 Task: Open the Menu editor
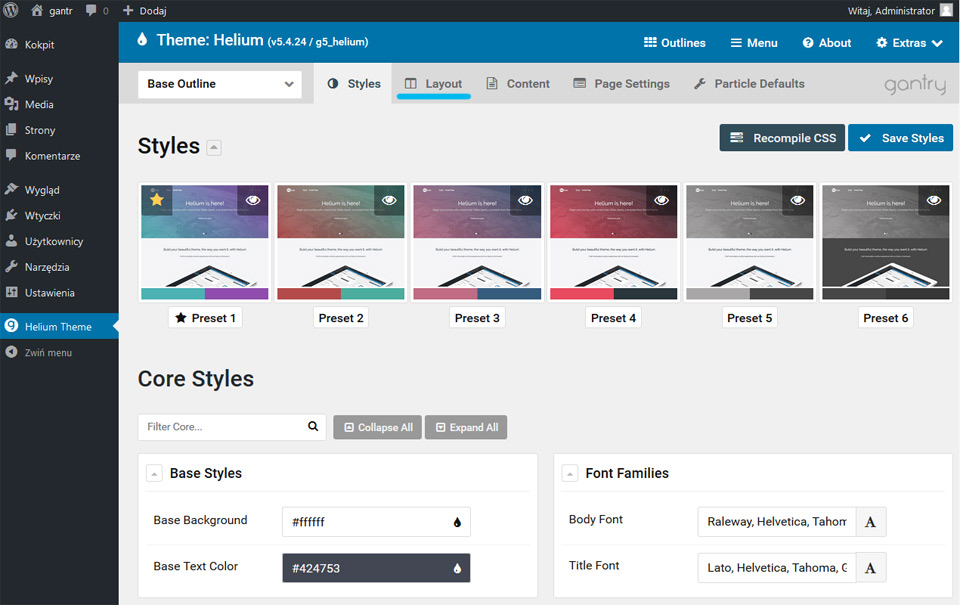(754, 43)
